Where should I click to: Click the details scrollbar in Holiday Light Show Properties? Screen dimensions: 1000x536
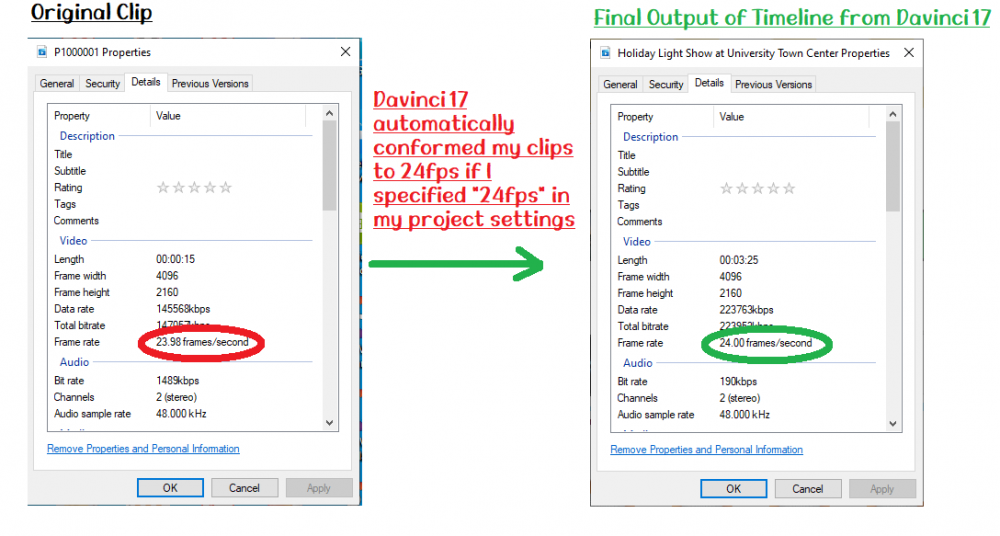click(893, 170)
